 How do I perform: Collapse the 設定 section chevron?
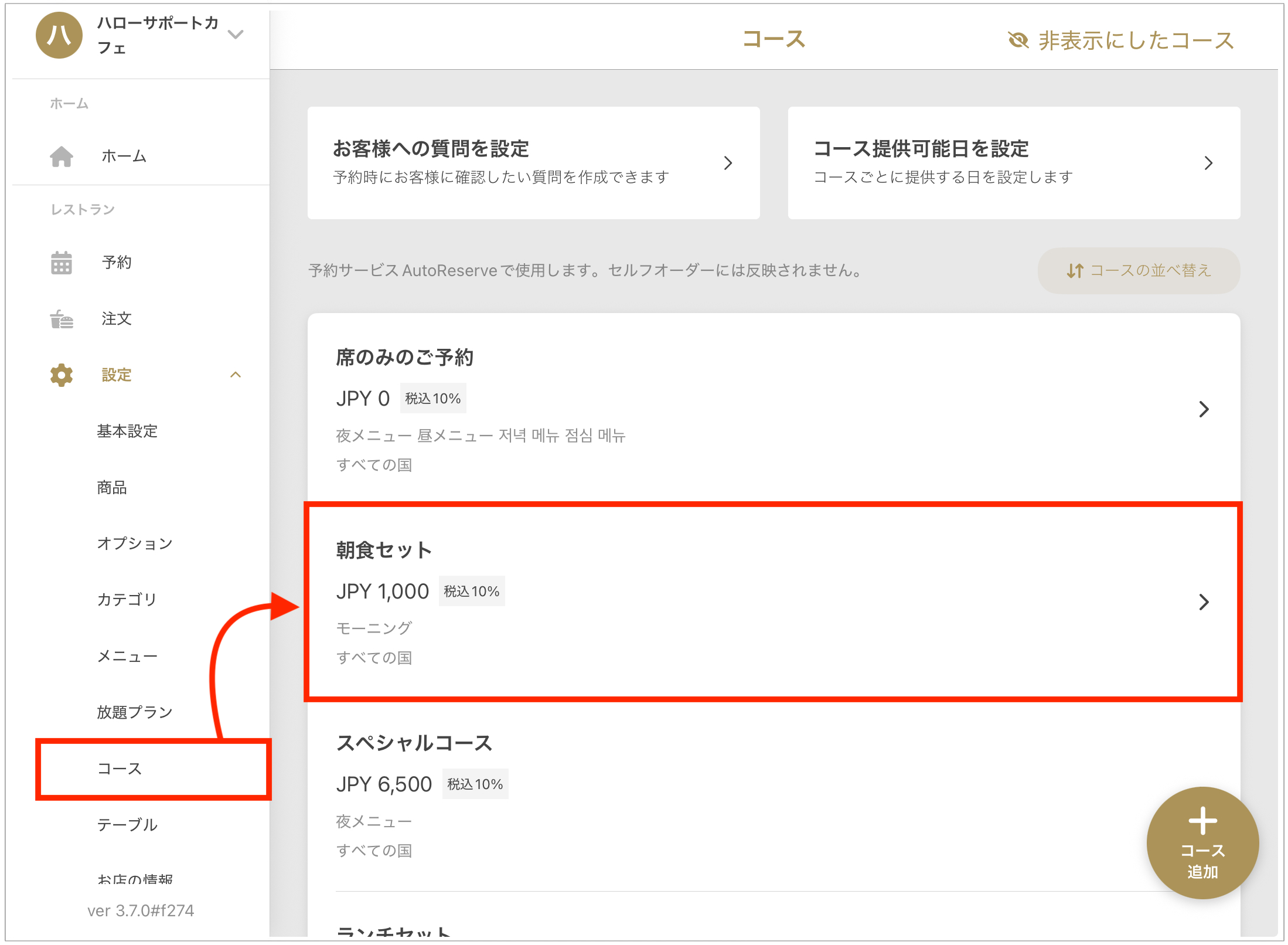(x=236, y=375)
